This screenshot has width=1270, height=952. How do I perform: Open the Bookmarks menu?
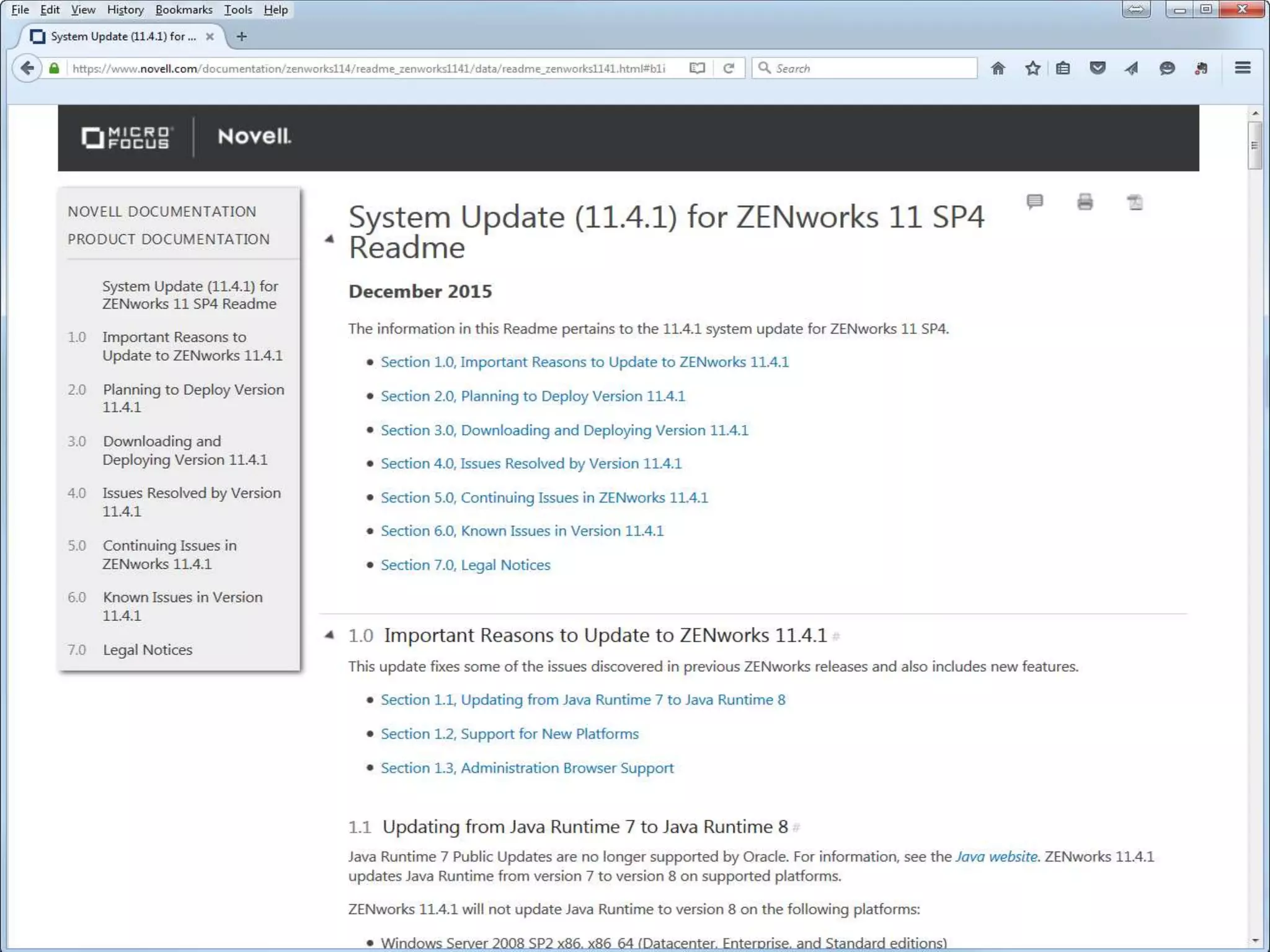(x=184, y=9)
